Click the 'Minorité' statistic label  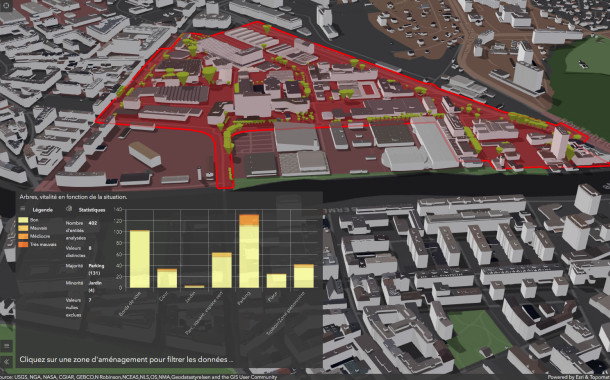[x=74, y=283]
